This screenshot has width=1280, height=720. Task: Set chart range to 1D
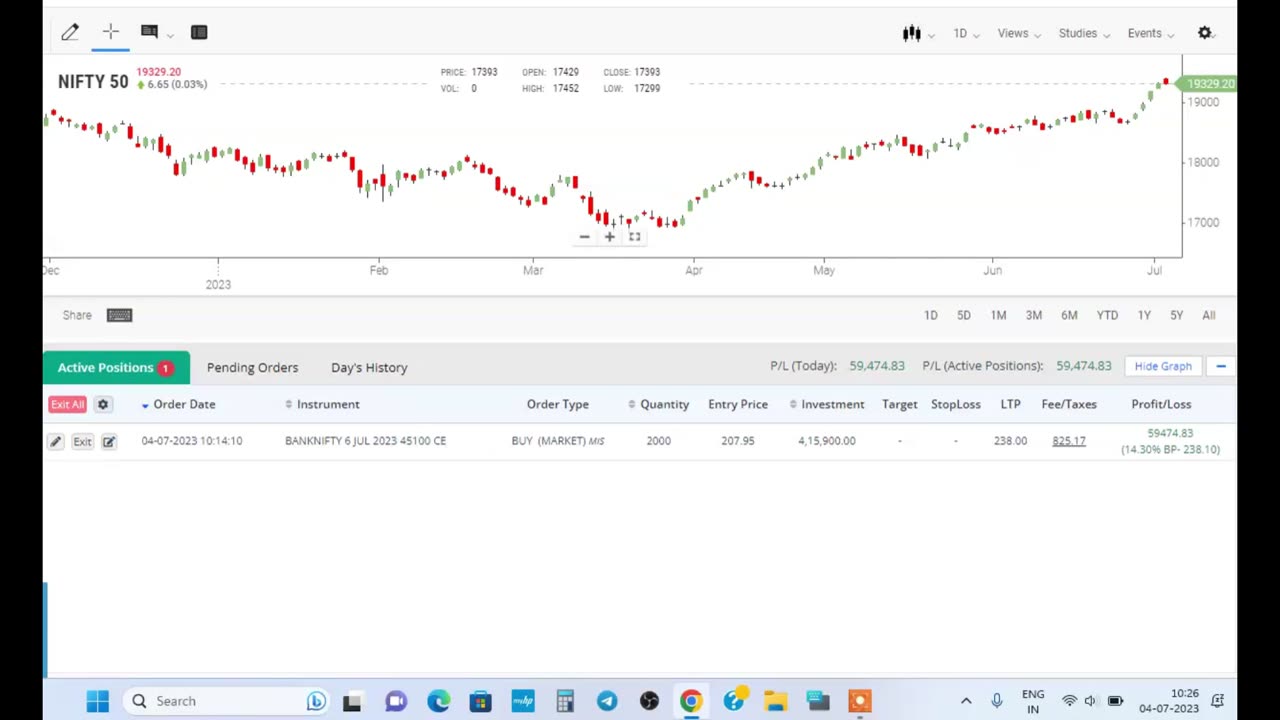(931, 315)
